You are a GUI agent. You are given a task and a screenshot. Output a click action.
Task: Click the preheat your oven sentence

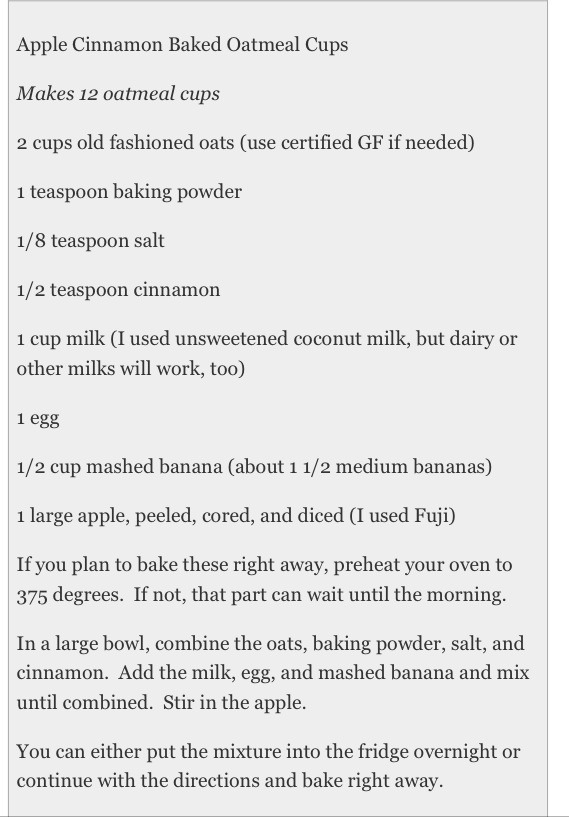264,565
